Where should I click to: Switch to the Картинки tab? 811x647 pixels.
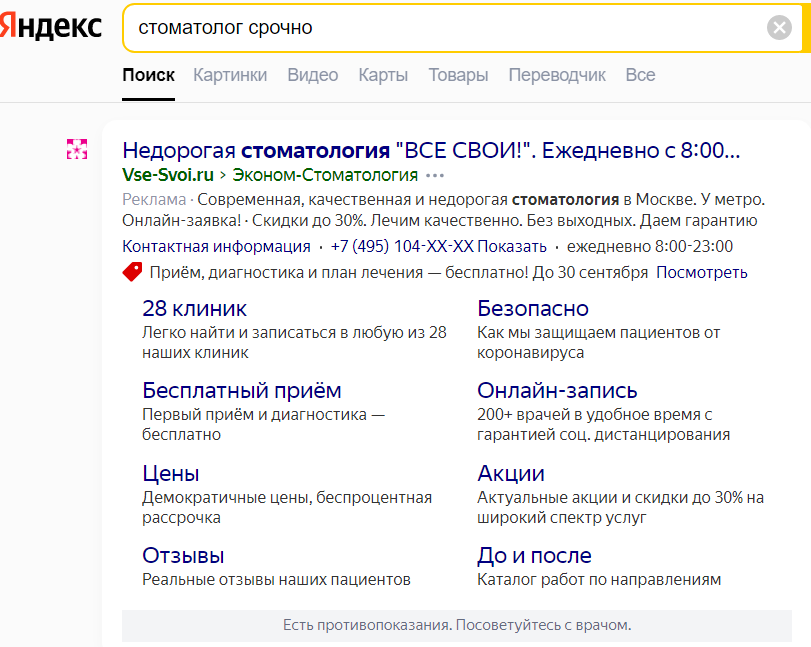pyautogui.click(x=230, y=75)
